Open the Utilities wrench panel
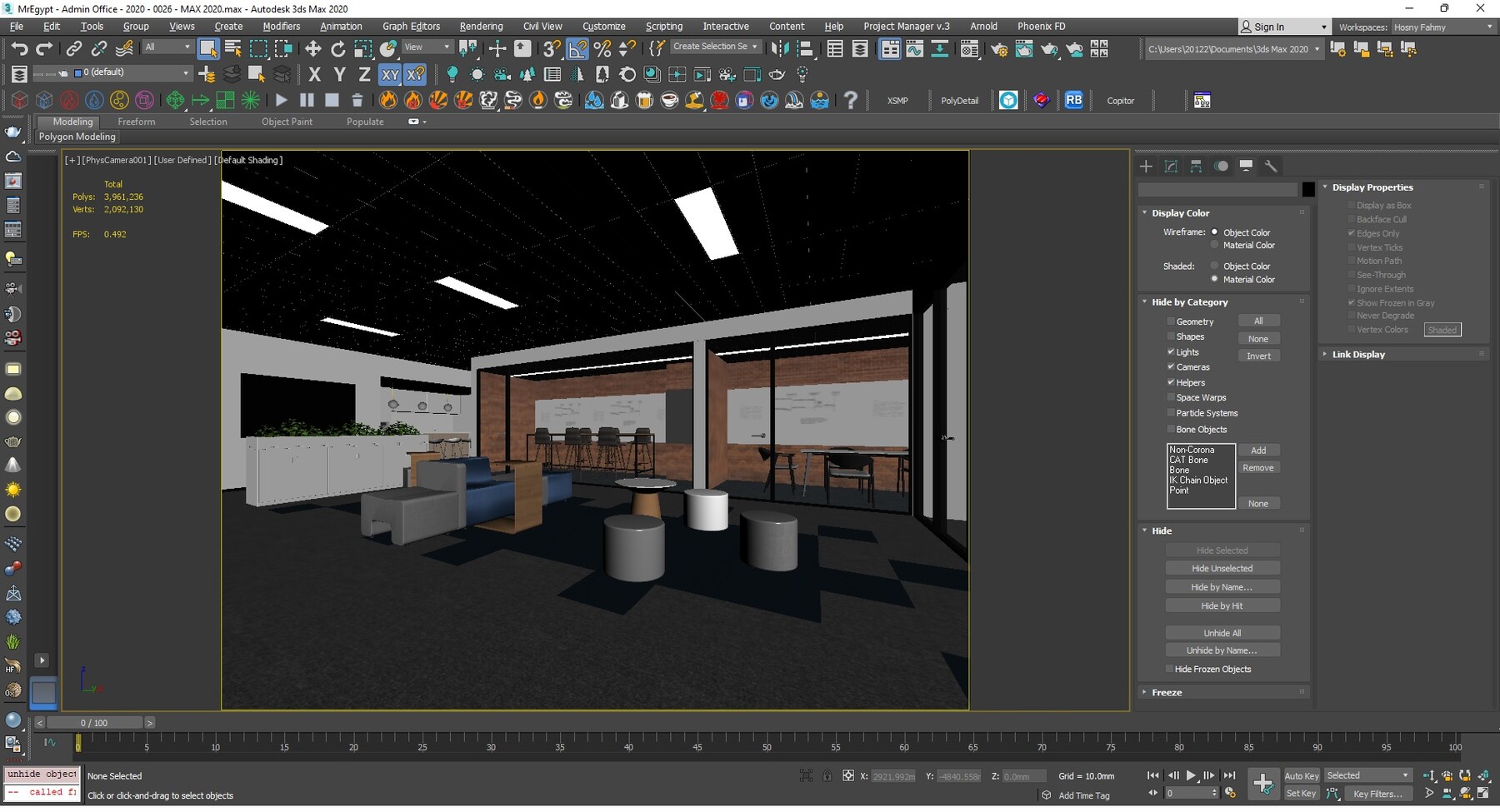The image size is (1500, 812). point(1272,166)
